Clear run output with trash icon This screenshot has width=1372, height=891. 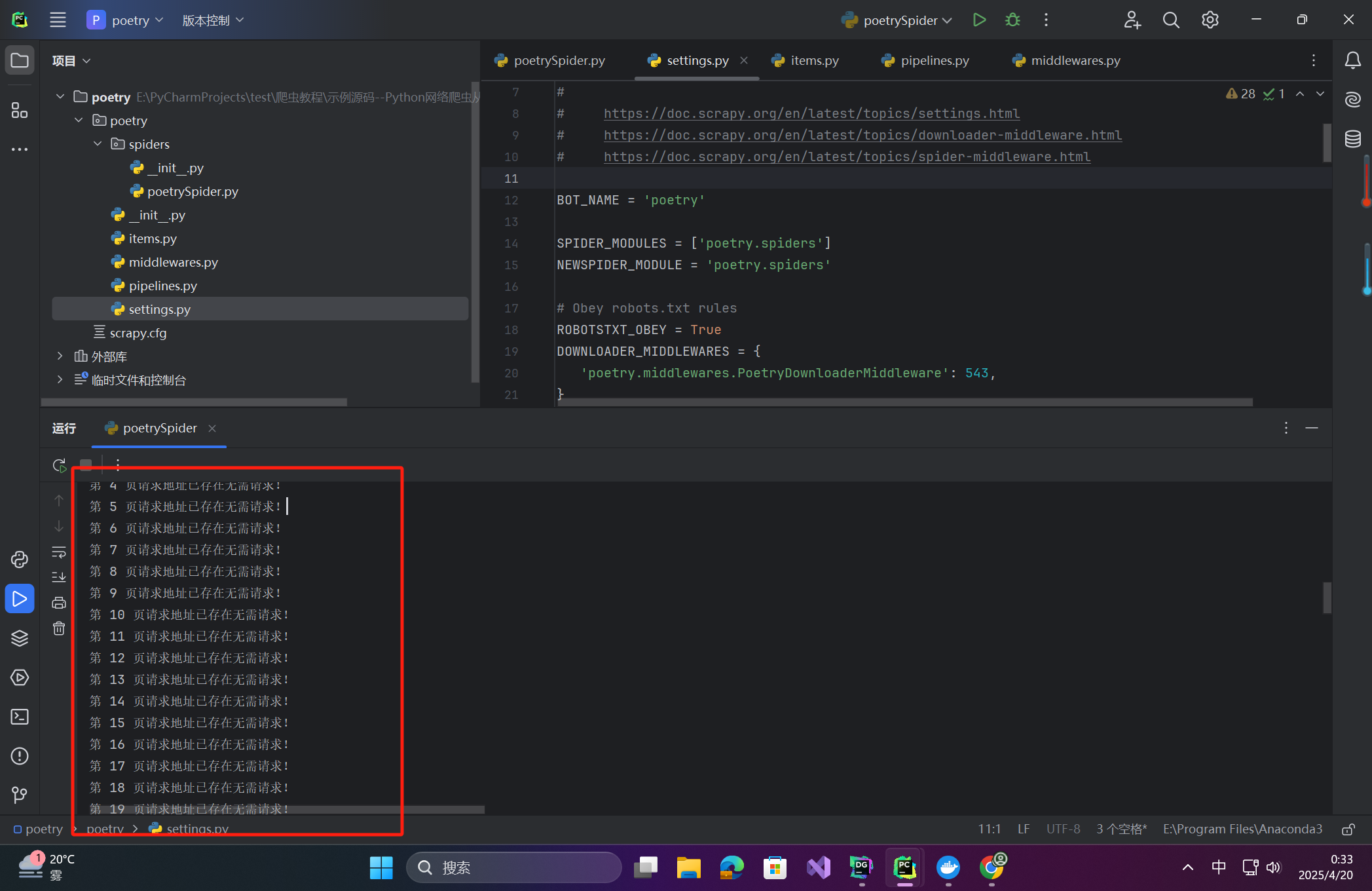point(59,629)
